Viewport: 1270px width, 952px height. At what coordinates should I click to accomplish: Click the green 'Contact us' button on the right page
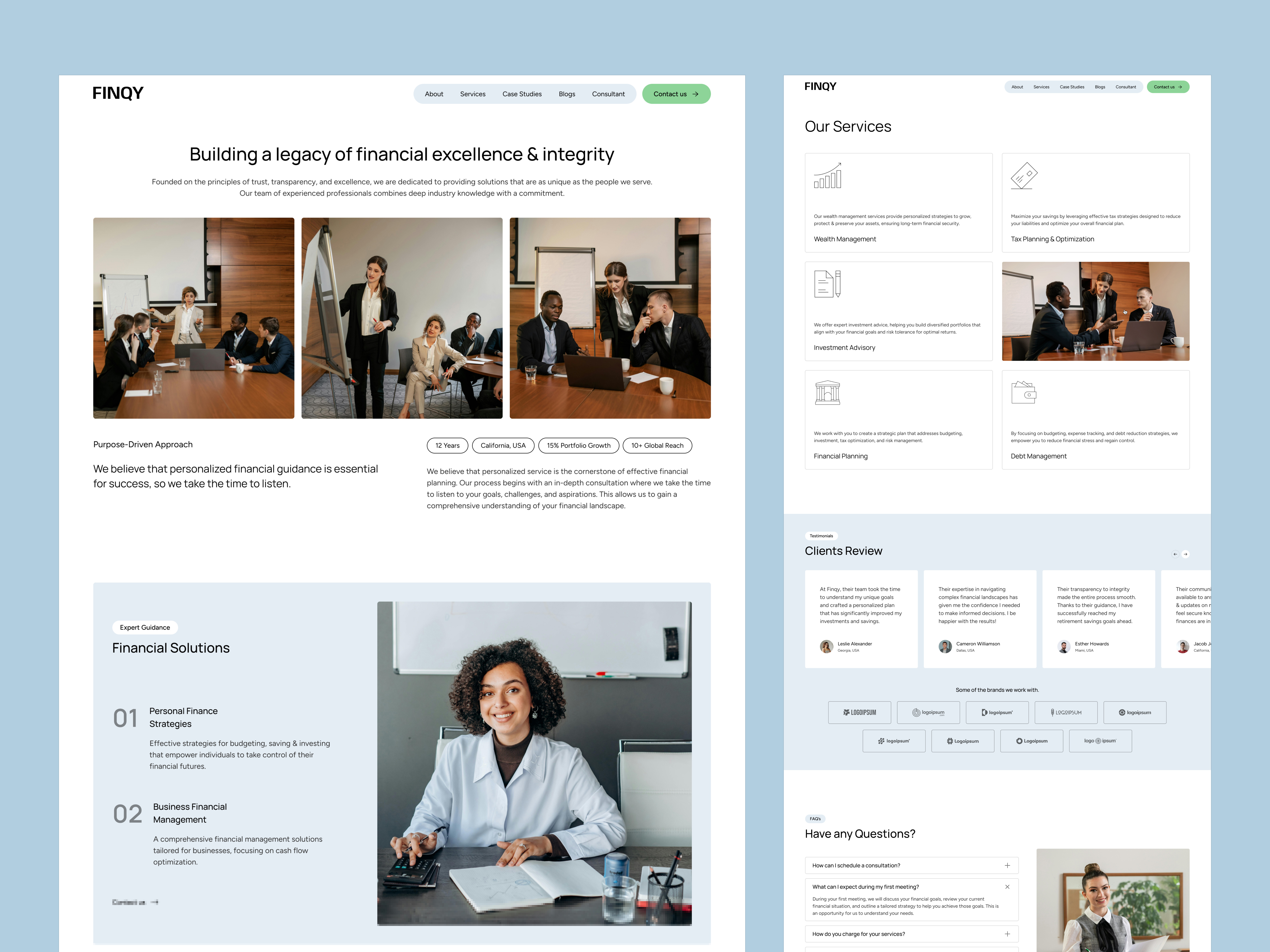click(1168, 87)
